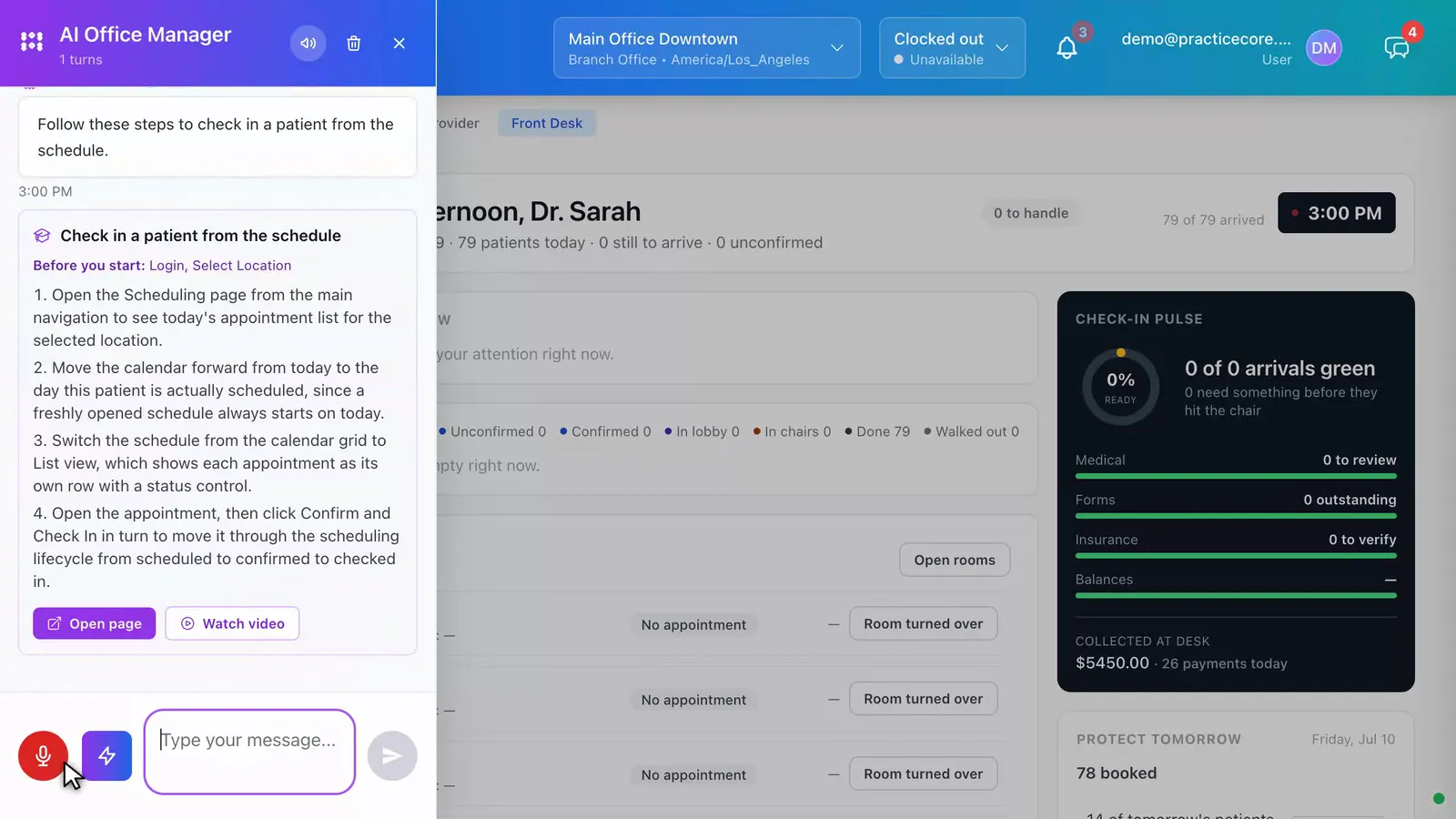Image resolution: width=1456 pixels, height=819 pixels.
Task: Focus the Type your message field
Action: click(249, 752)
